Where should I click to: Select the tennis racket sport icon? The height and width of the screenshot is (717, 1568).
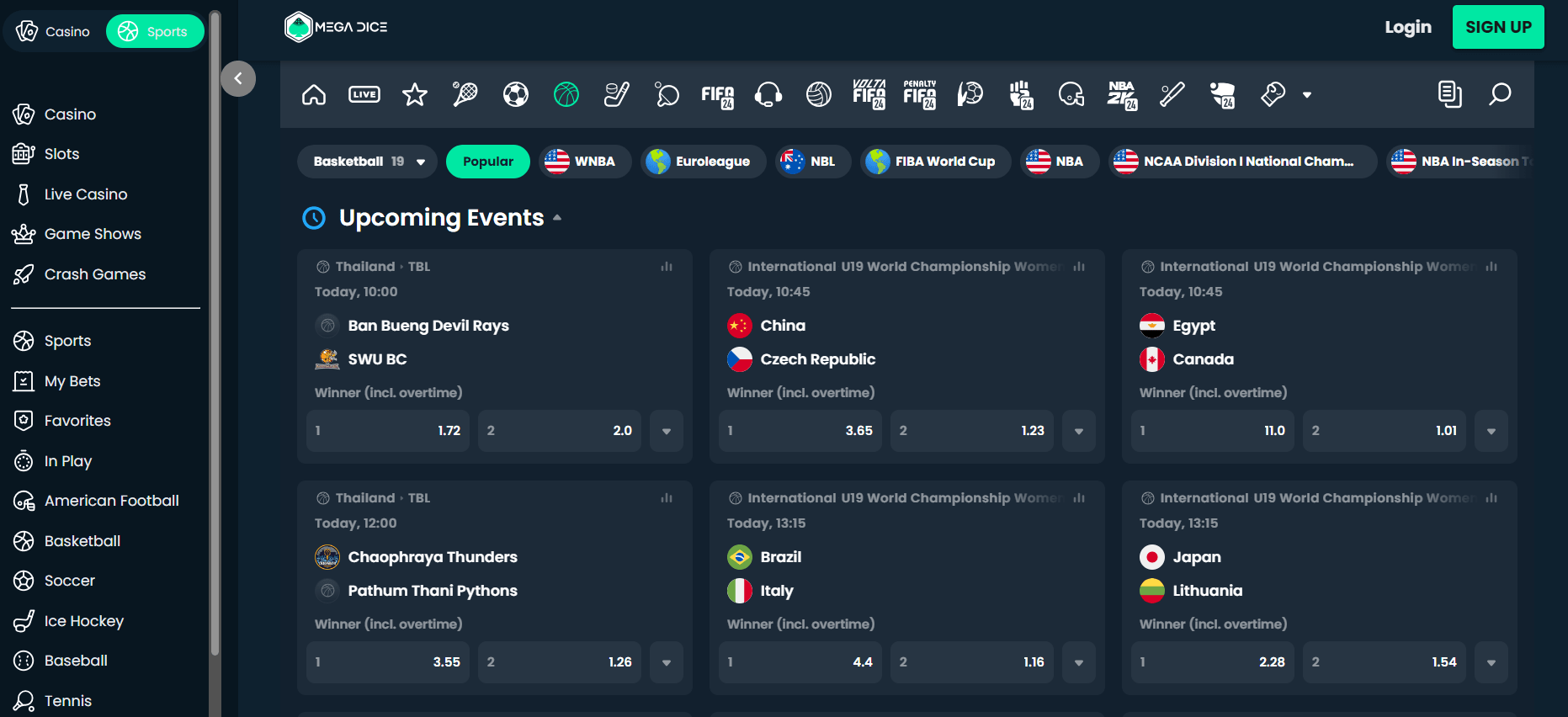[x=465, y=94]
